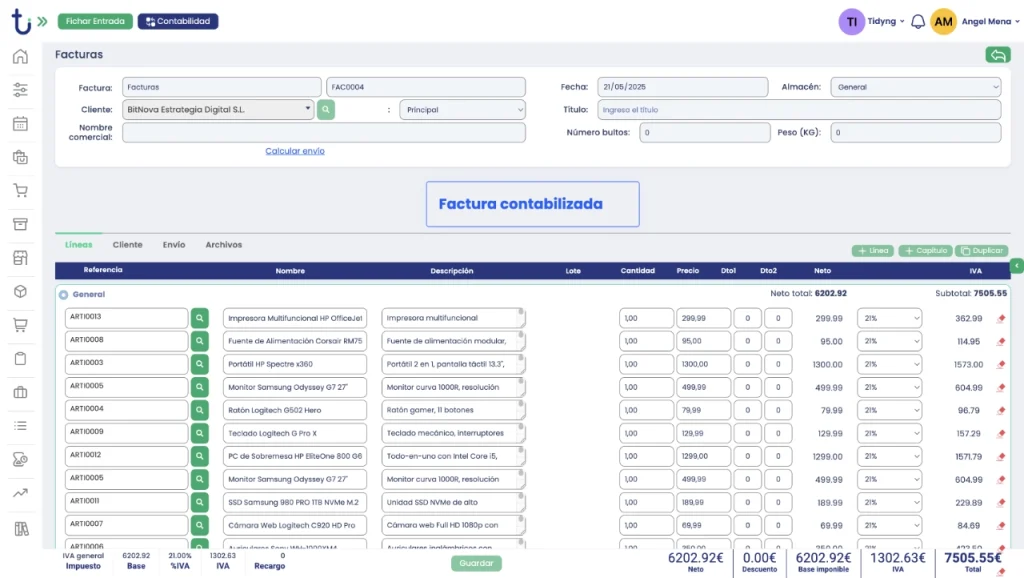Screen dimensions: 1024x578
Task: Click the Título input field
Action: coord(798,110)
